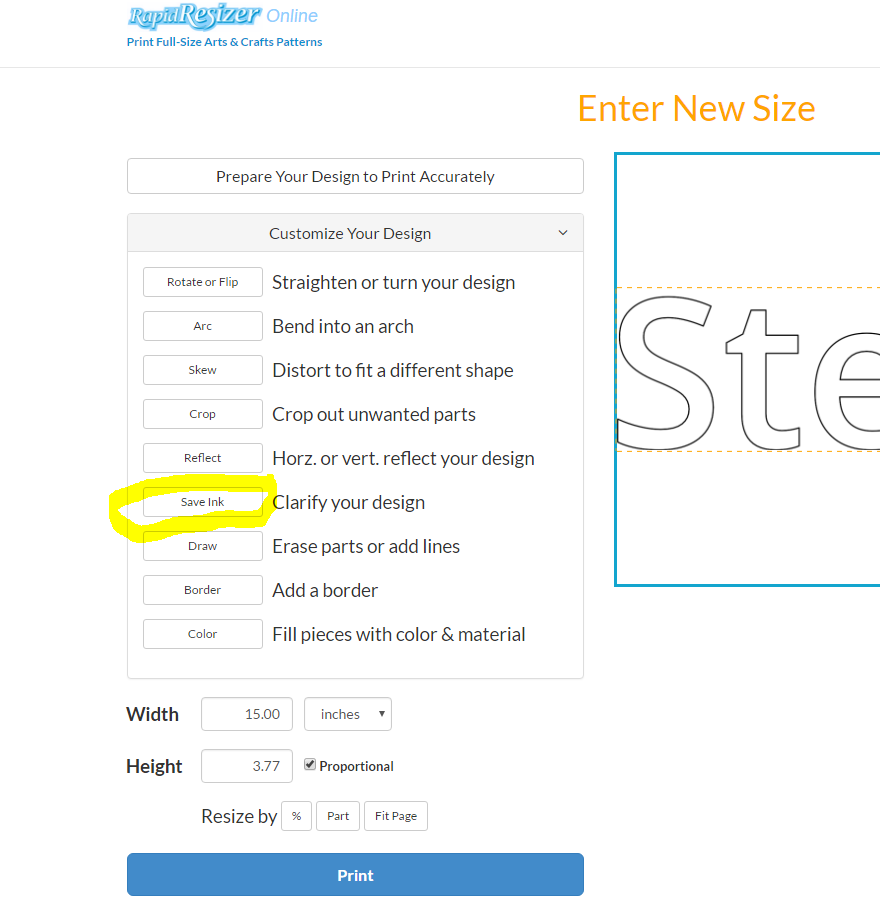Toggle the Proportional checkbox
The image size is (880, 905).
point(310,765)
